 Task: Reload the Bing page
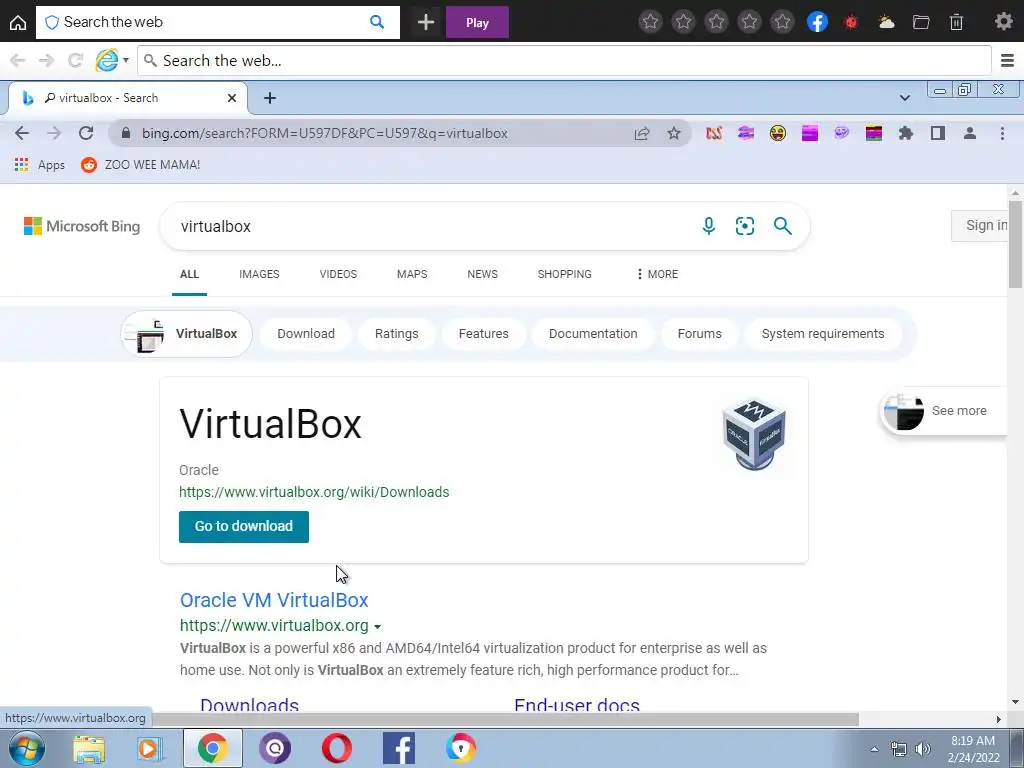(x=86, y=133)
